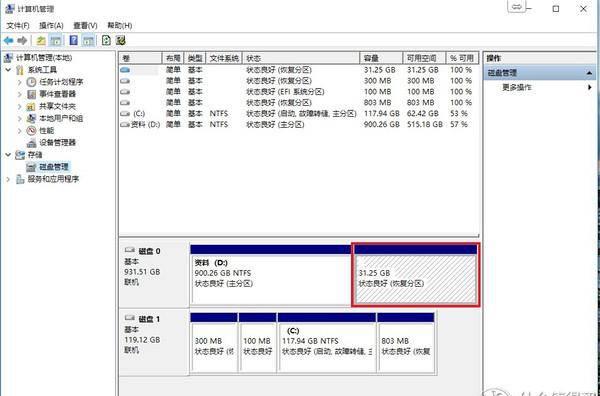Click the disk icon beside 磁盘 1
Viewport: 600px width, 396px height.
[x=130, y=318]
